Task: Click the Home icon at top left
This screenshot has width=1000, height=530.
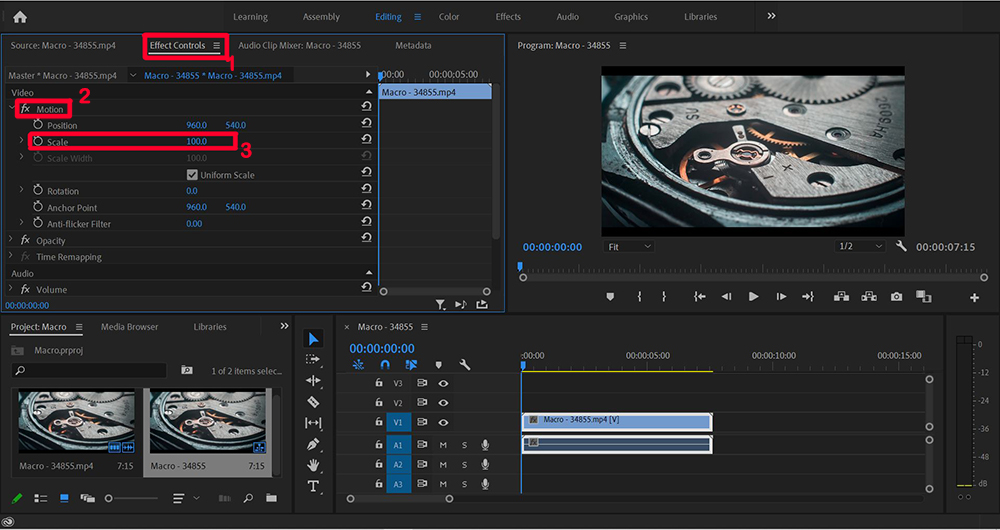Action: click(20, 17)
